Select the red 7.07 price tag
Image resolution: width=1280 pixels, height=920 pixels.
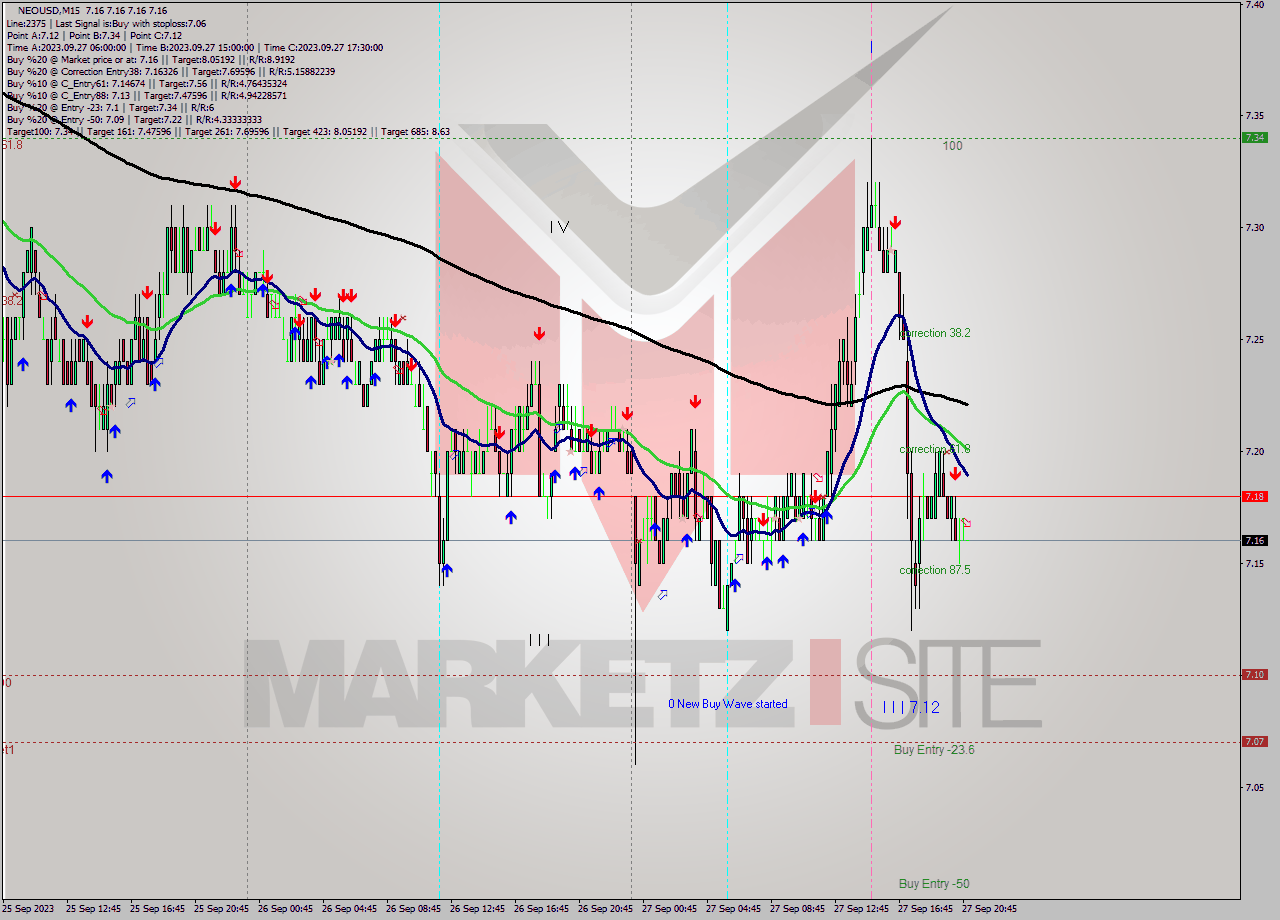coord(1255,742)
